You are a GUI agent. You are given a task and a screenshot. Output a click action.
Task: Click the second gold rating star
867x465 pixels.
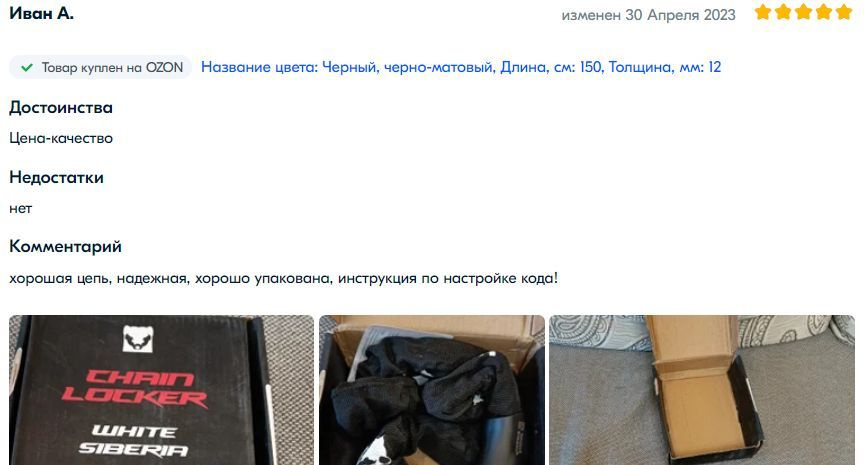pos(783,12)
